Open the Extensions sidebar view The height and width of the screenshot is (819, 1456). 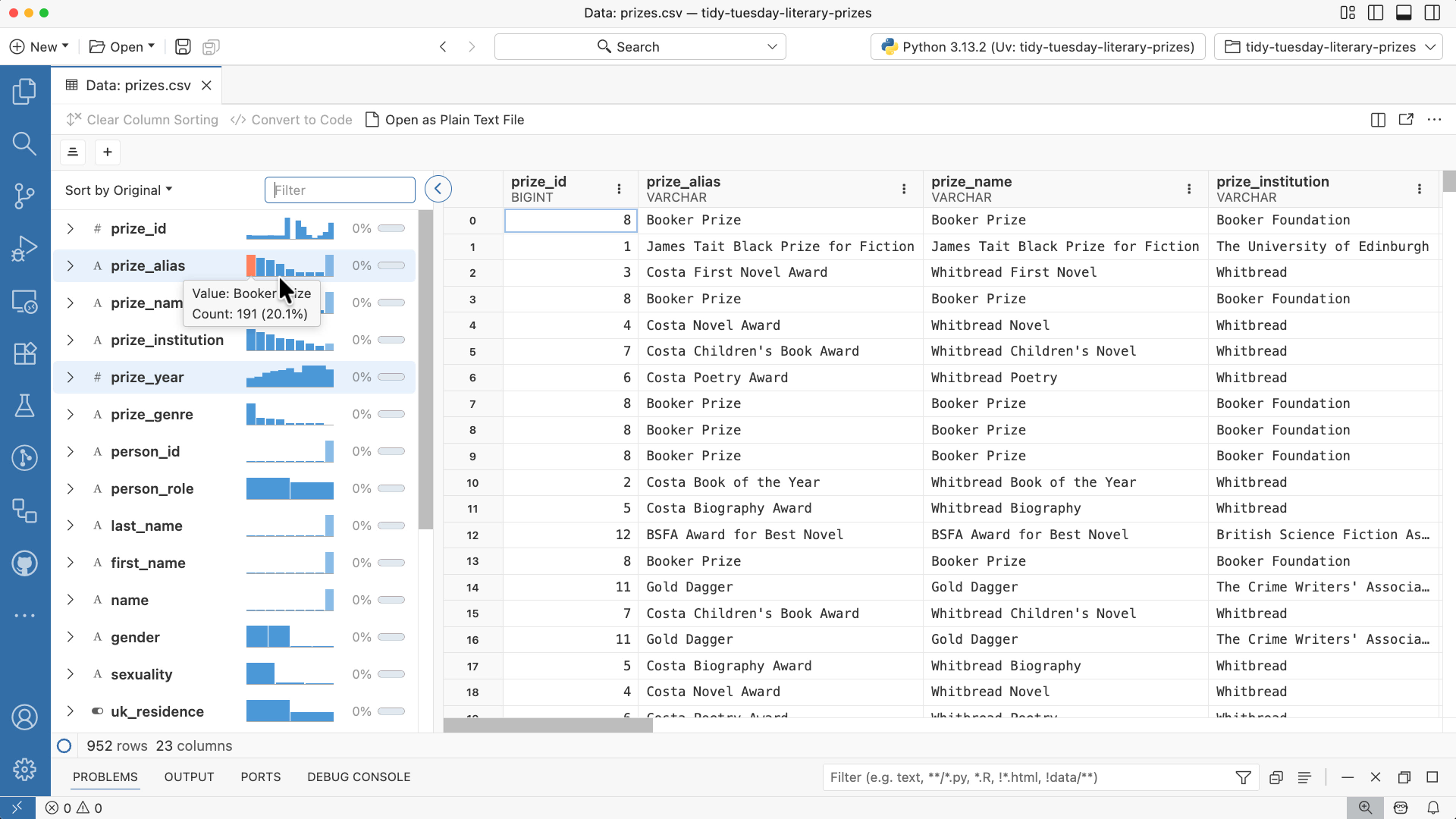24,353
